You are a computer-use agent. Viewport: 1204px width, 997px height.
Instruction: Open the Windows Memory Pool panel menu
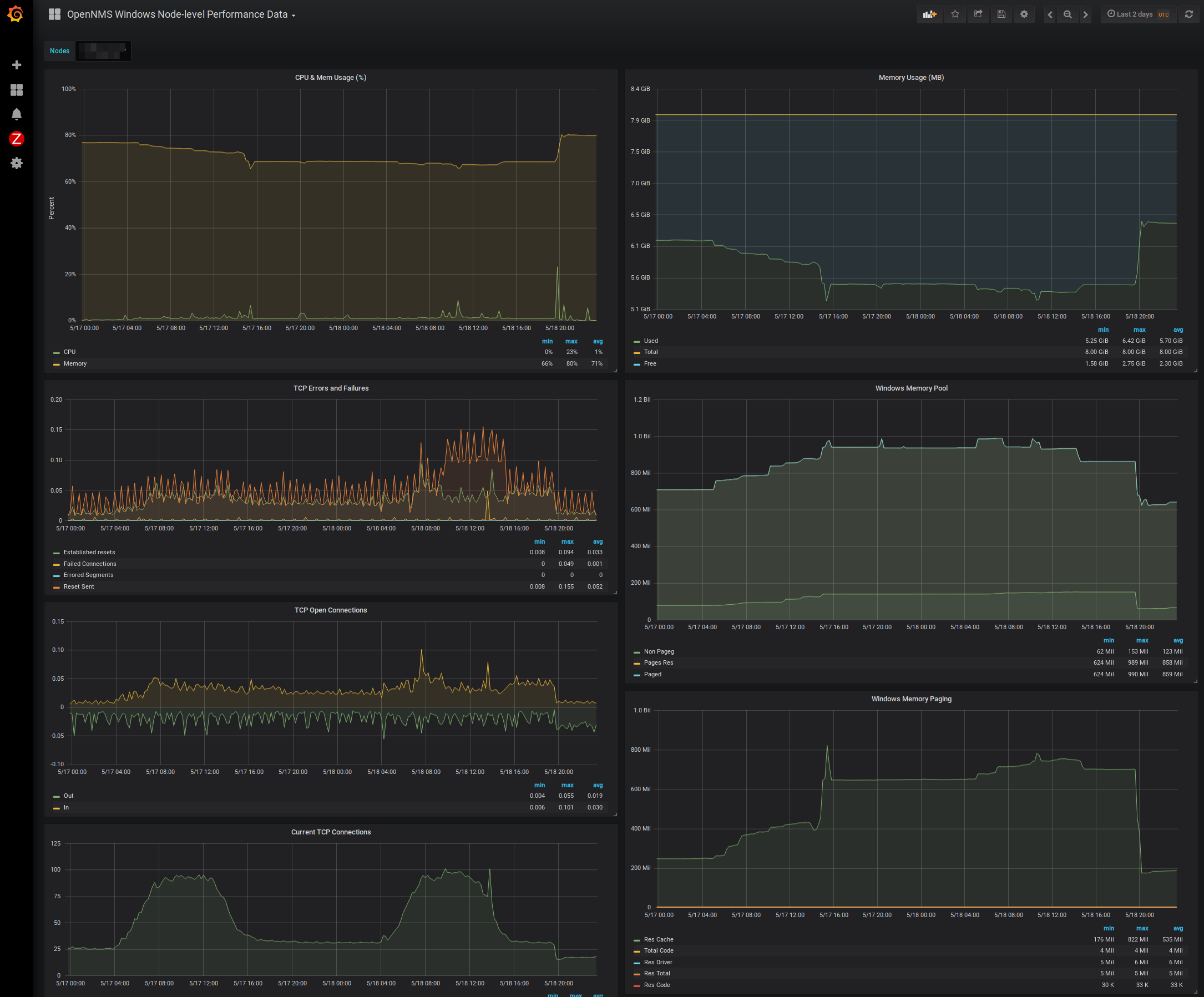pyautogui.click(x=910, y=388)
